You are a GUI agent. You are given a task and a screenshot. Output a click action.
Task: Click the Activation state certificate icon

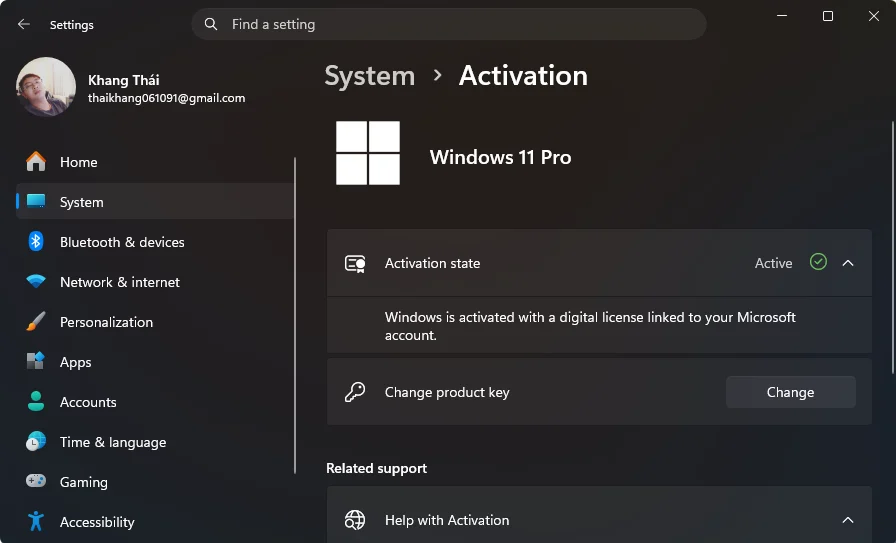point(355,263)
